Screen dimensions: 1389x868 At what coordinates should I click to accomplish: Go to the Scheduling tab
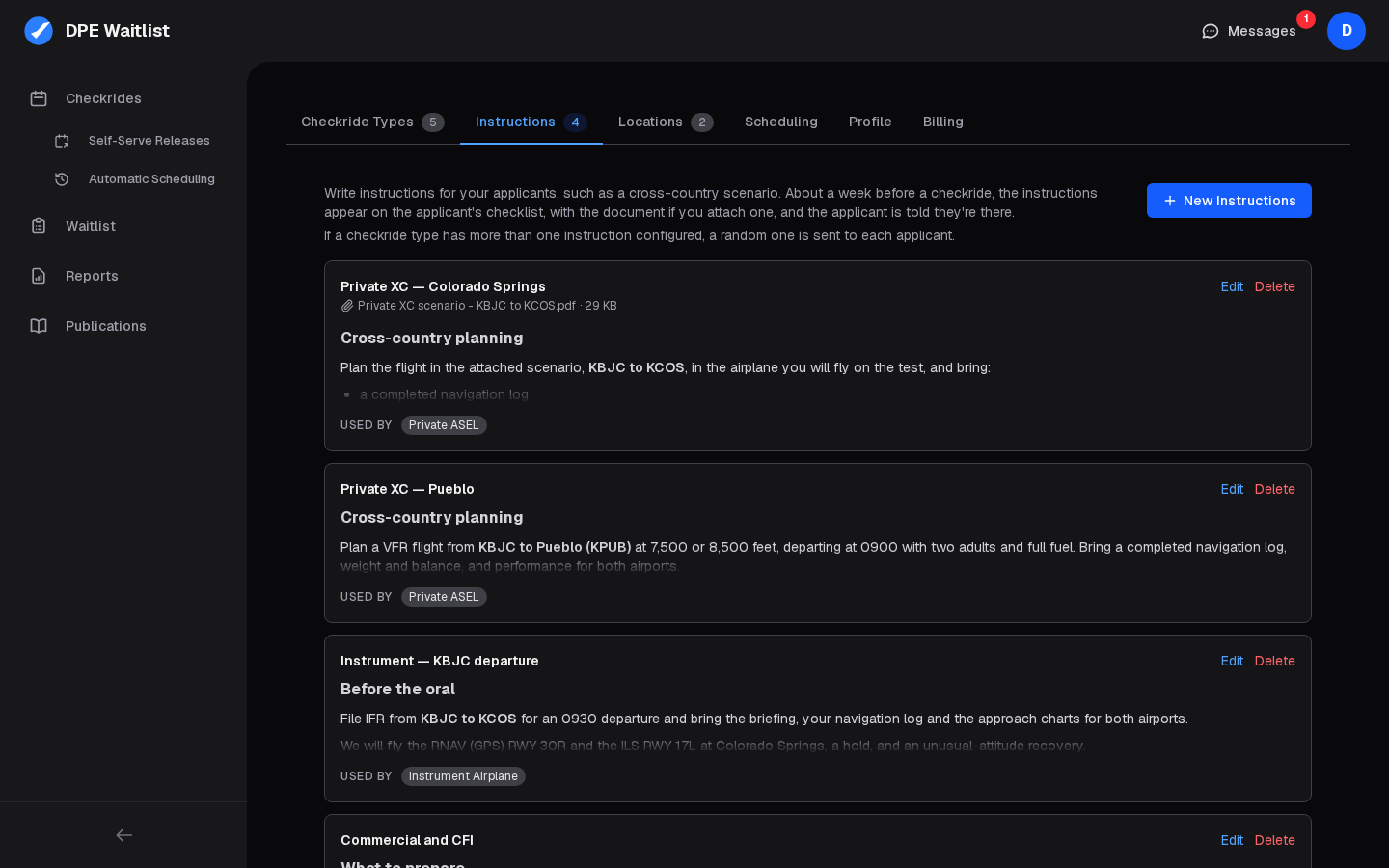pos(781,122)
